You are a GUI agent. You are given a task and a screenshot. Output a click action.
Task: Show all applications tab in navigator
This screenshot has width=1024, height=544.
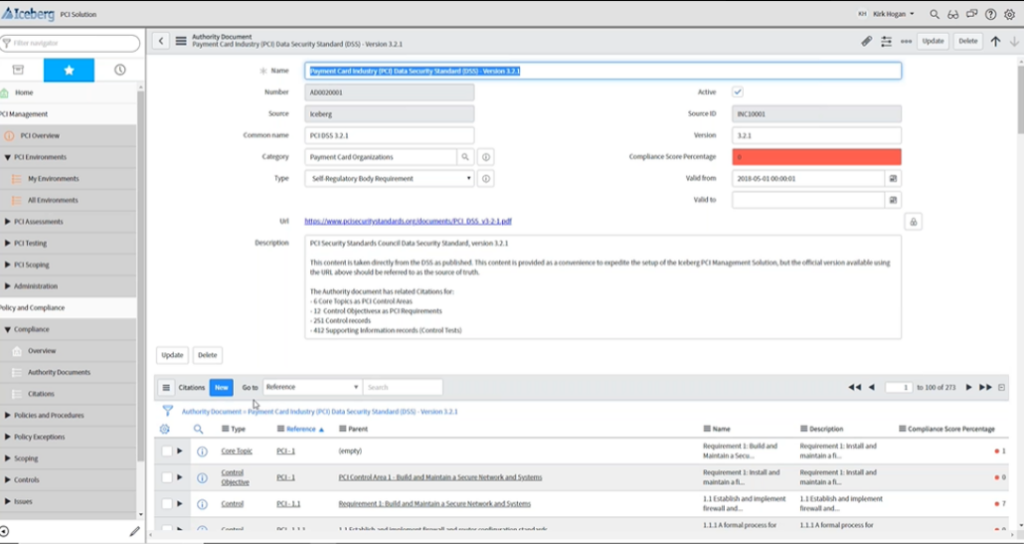pyautogui.click(x=18, y=70)
